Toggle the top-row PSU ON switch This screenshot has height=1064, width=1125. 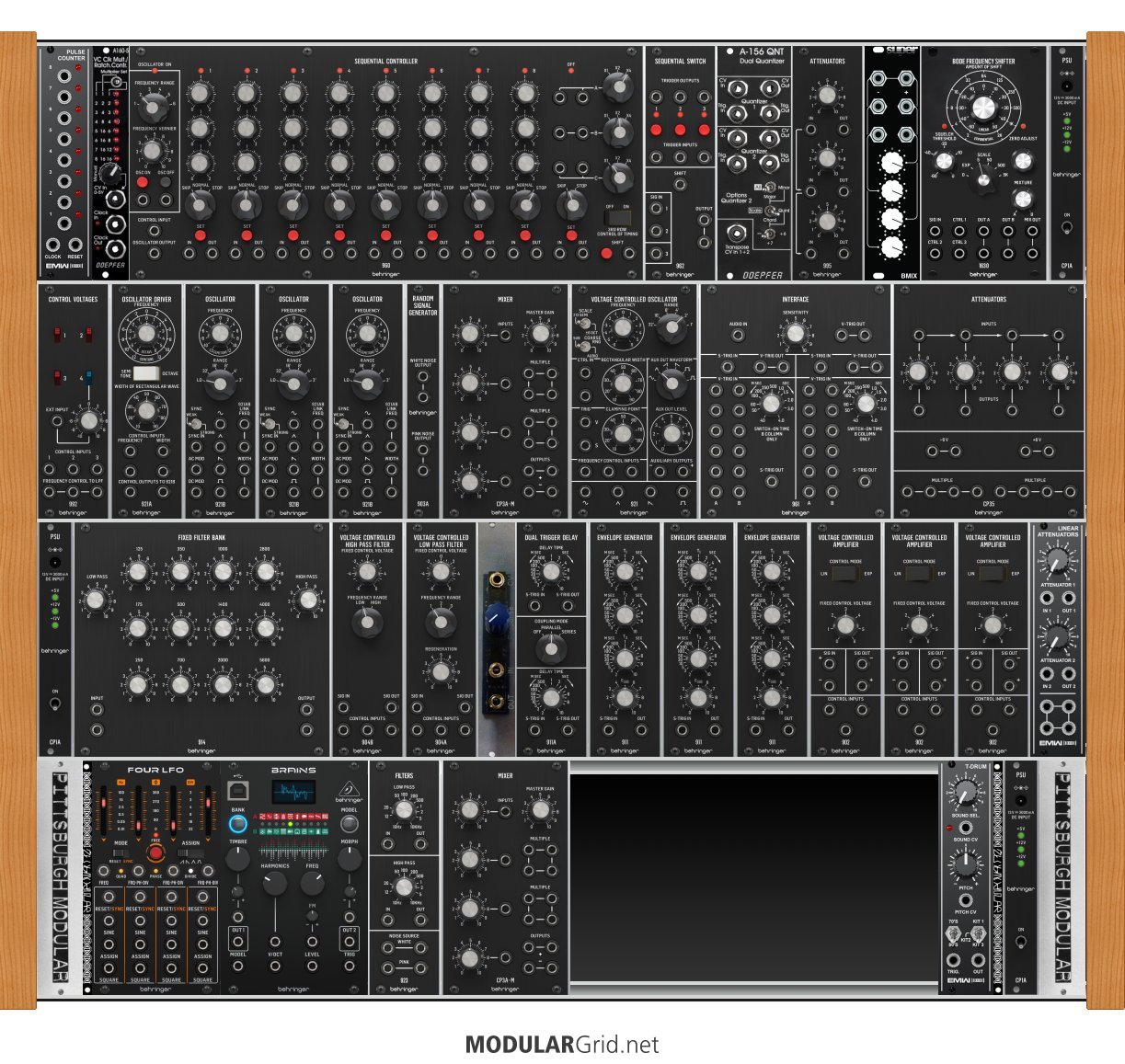click(1067, 228)
